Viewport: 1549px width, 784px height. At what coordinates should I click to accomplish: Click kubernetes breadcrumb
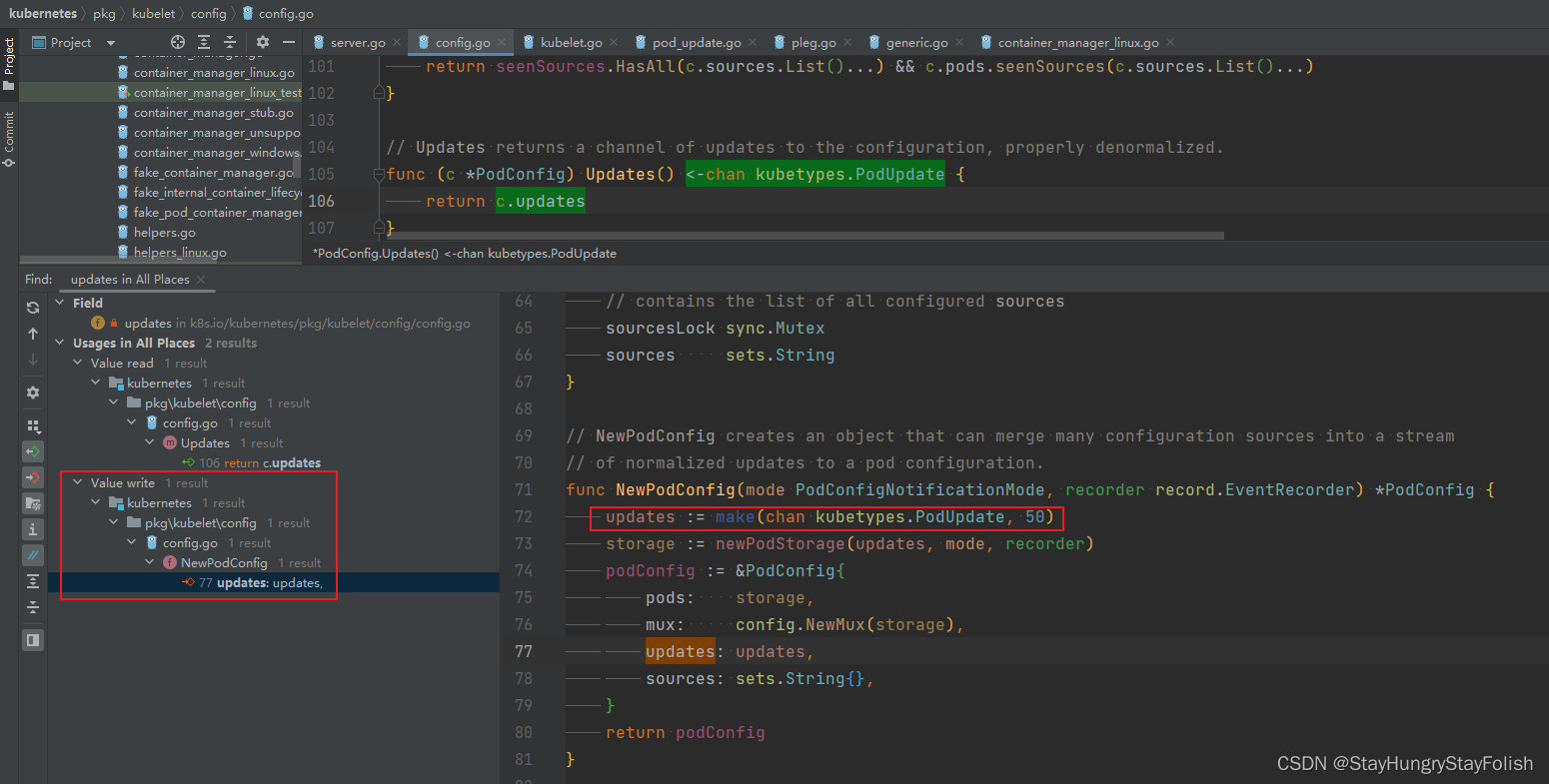[43, 13]
